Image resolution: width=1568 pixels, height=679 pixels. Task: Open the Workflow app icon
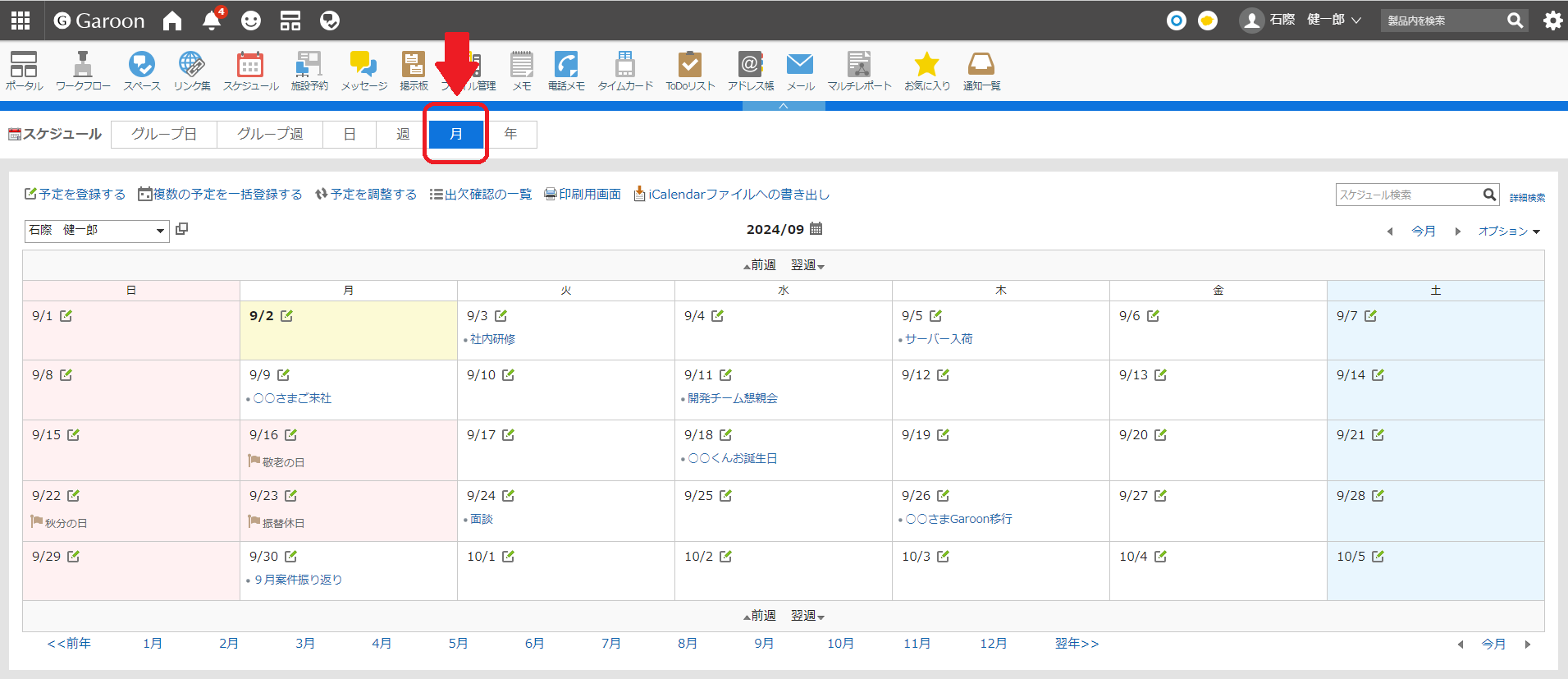click(83, 71)
